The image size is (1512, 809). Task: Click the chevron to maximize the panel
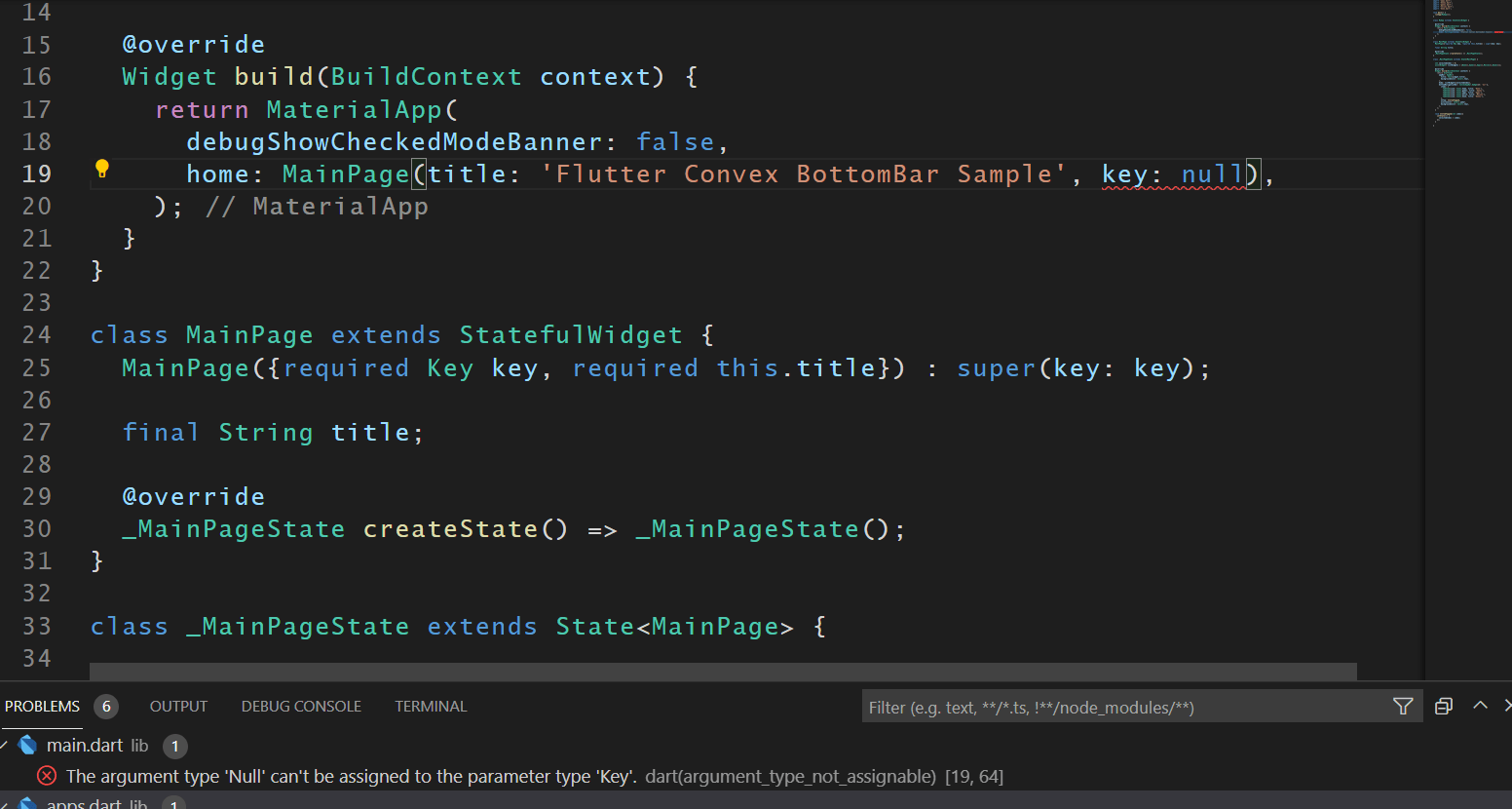1479,705
